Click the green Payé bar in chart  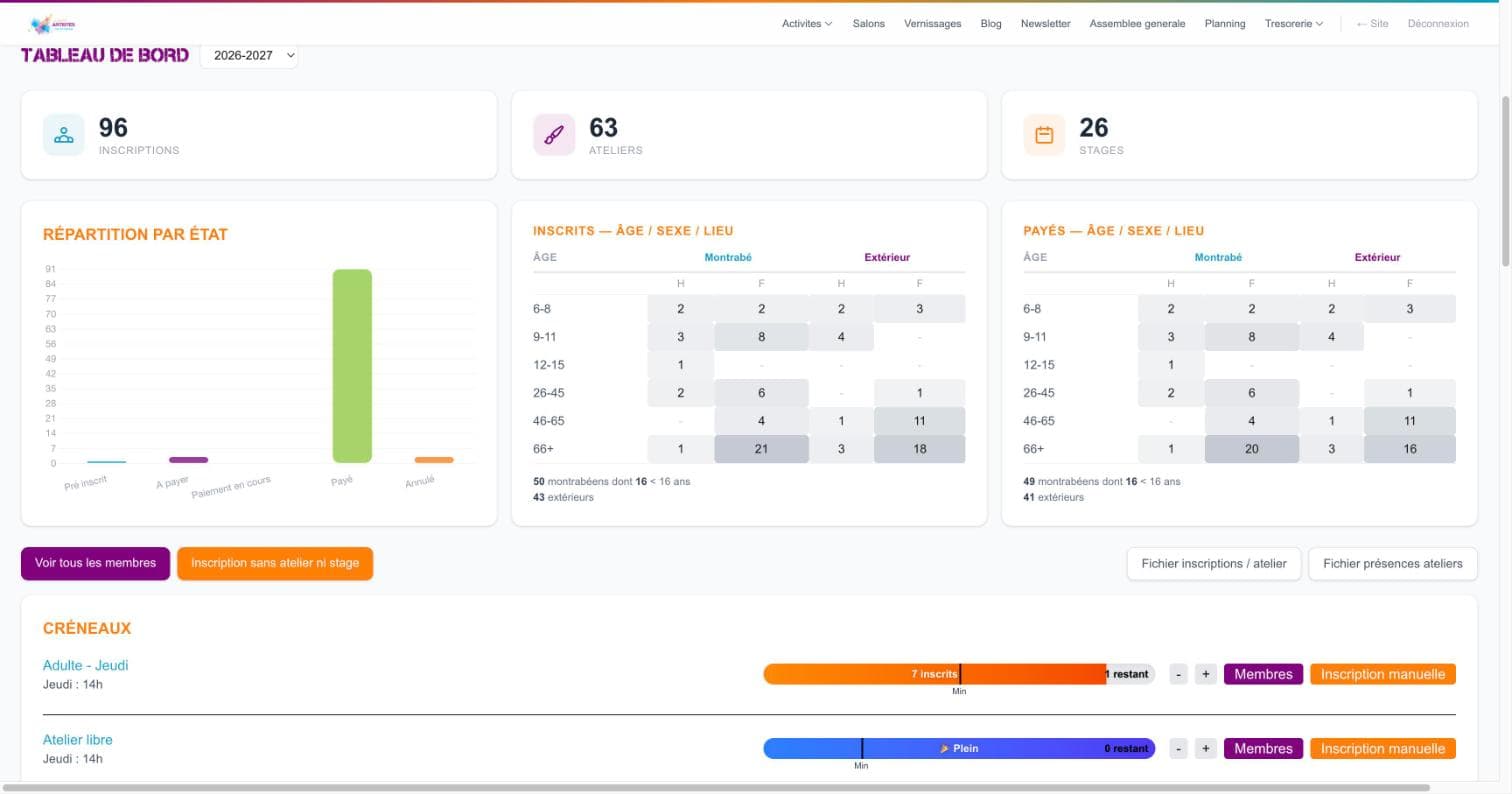[352, 366]
